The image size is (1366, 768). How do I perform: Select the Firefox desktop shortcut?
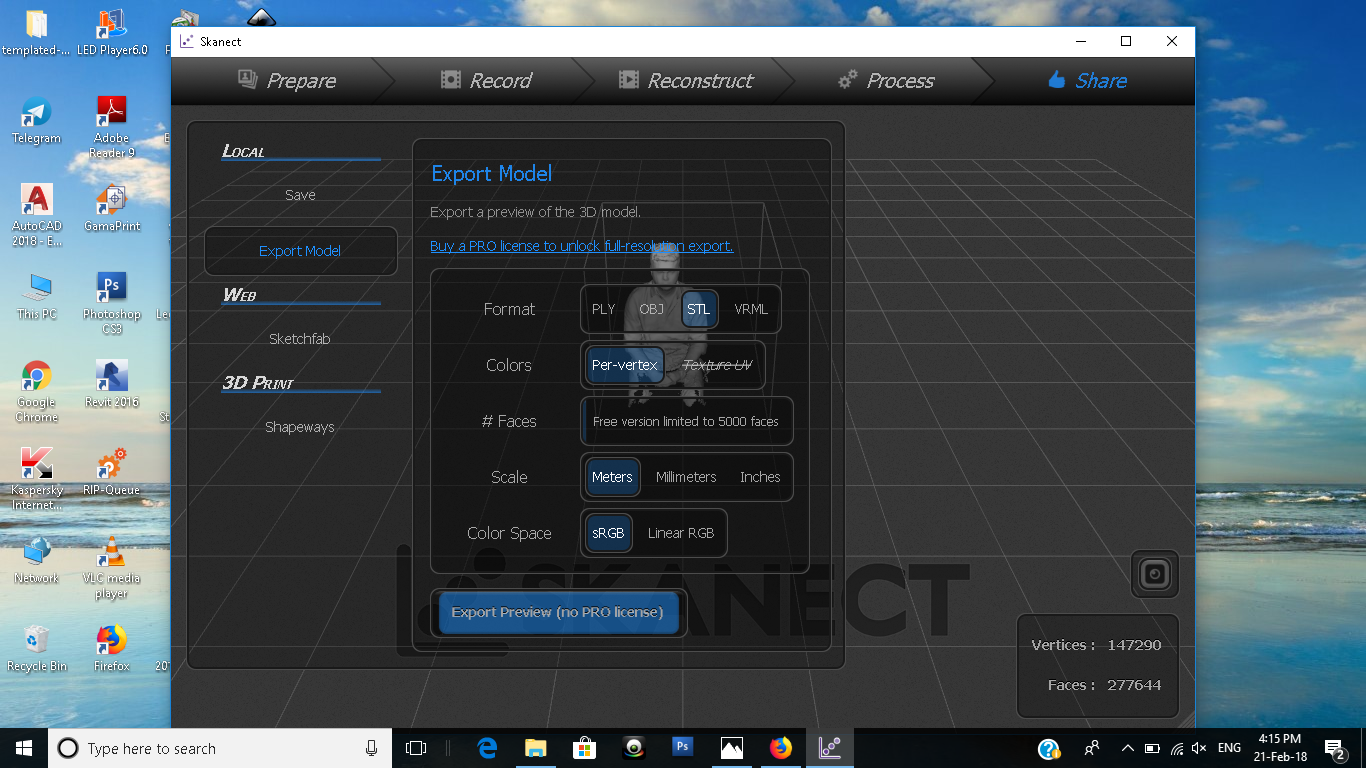click(x=111, y=649)
